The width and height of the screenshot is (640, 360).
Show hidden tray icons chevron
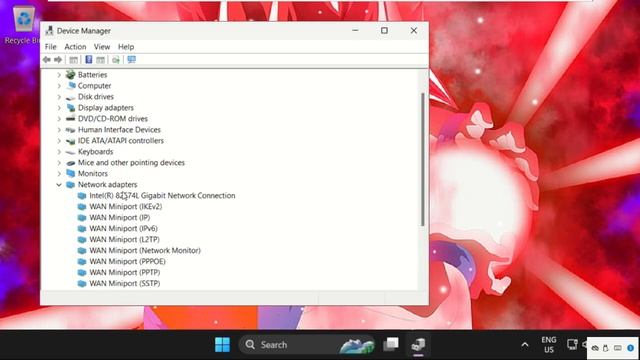[x=525, y=345]
